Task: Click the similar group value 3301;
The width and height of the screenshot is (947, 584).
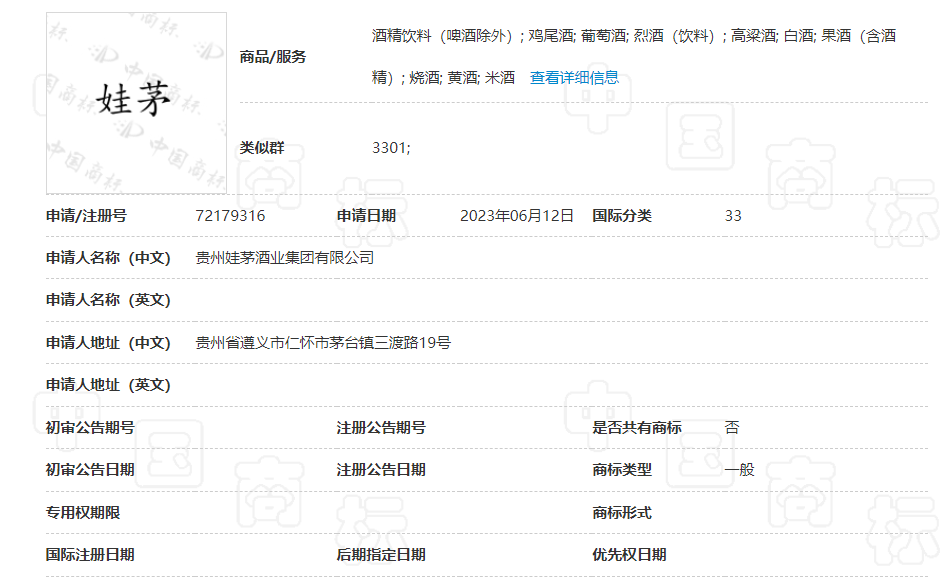Action: click(391, 148)
